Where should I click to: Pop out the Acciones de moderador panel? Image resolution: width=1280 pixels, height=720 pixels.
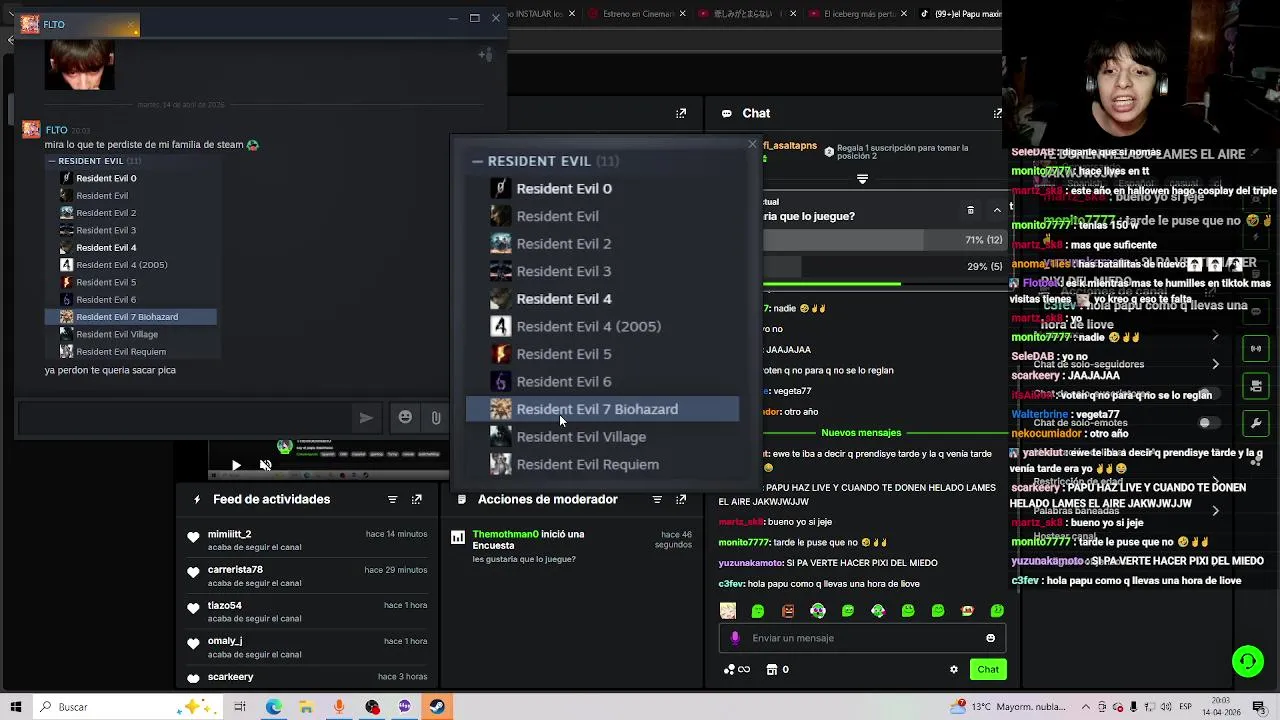tap(681, 499)
